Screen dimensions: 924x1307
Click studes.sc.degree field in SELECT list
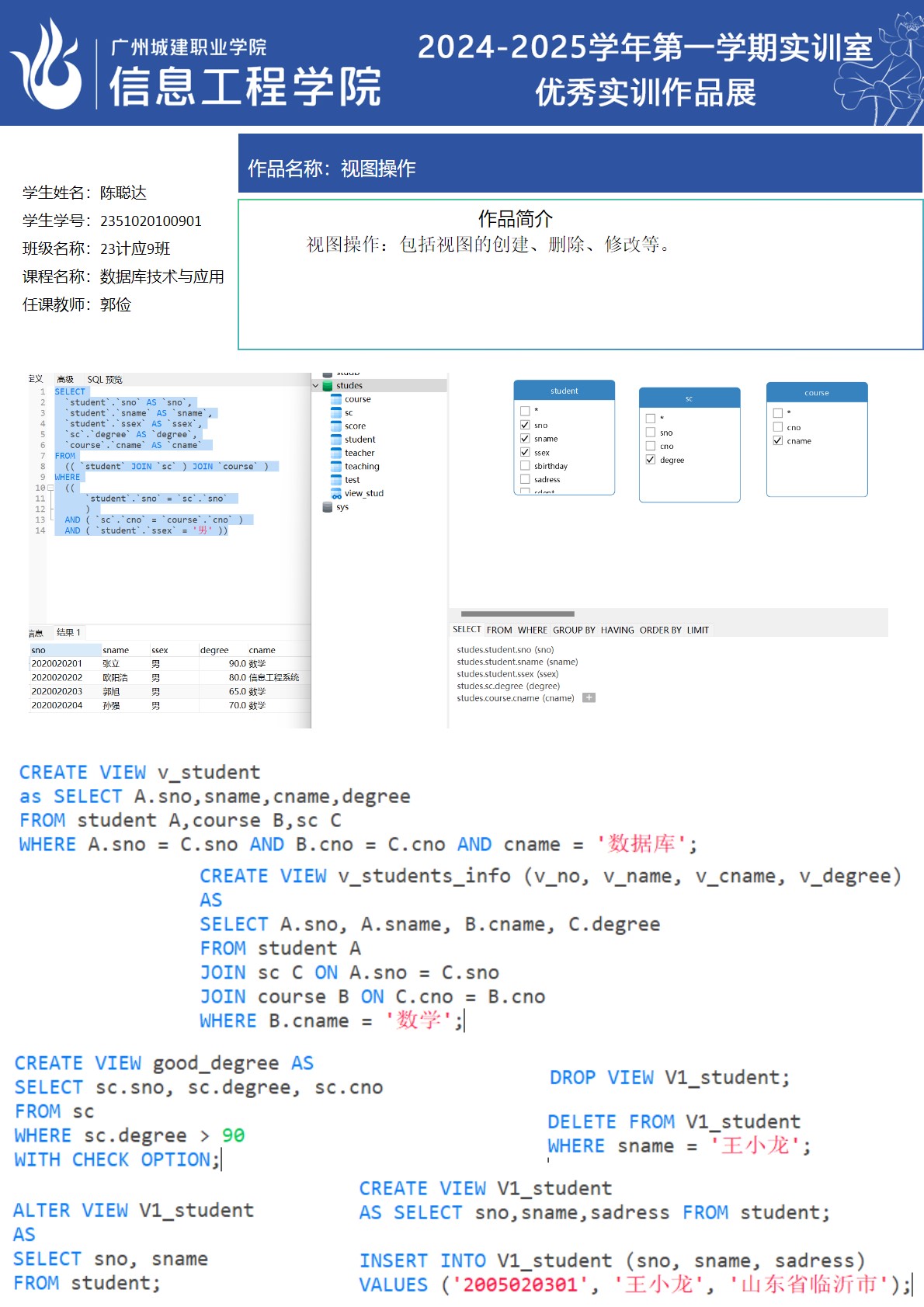tap(508, 686)
